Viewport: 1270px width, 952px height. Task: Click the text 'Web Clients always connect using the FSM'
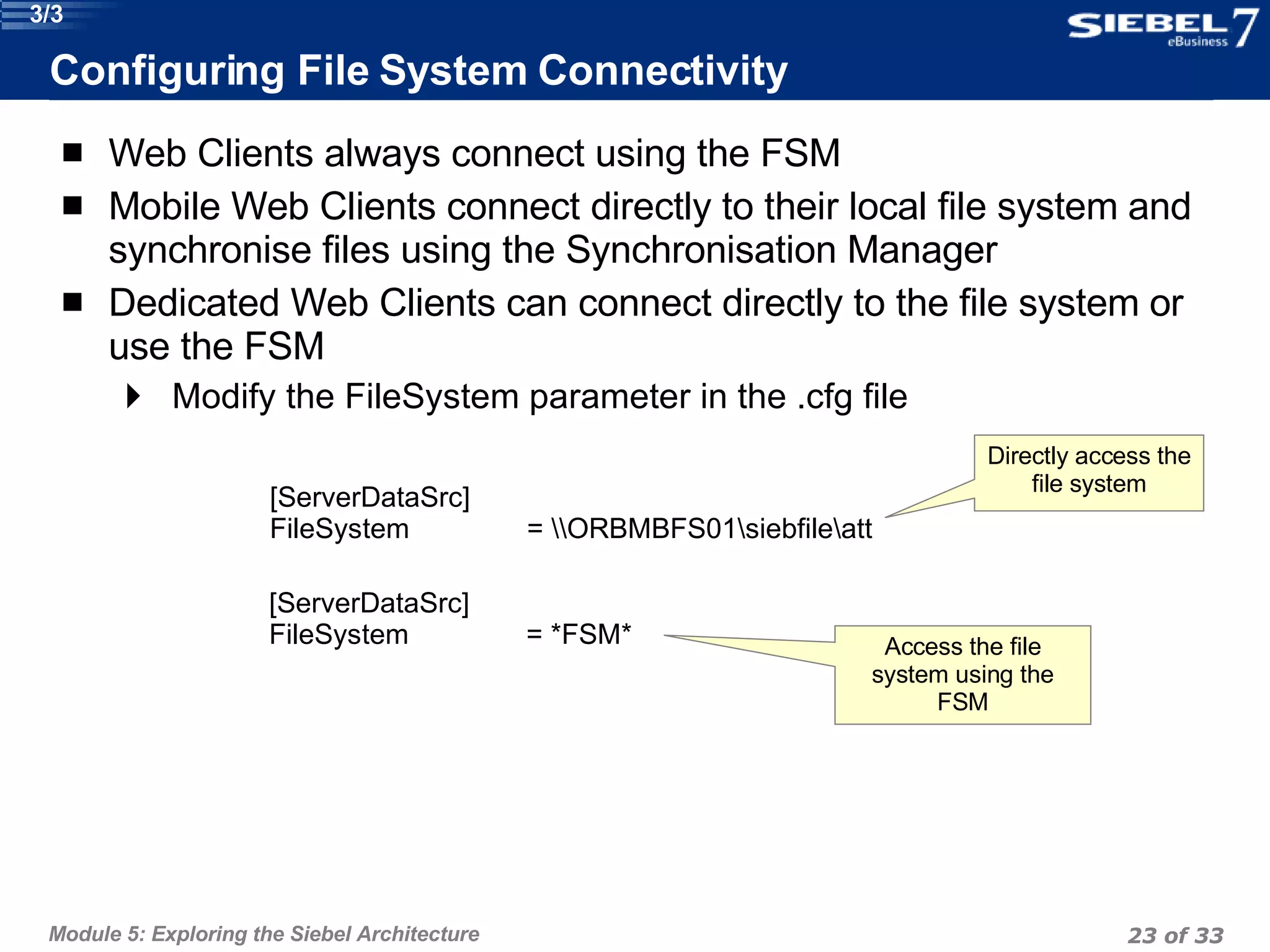click(474, 153)
